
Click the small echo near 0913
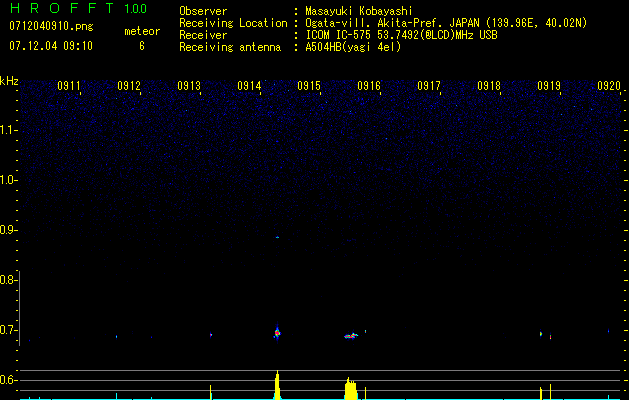[211, 335]
